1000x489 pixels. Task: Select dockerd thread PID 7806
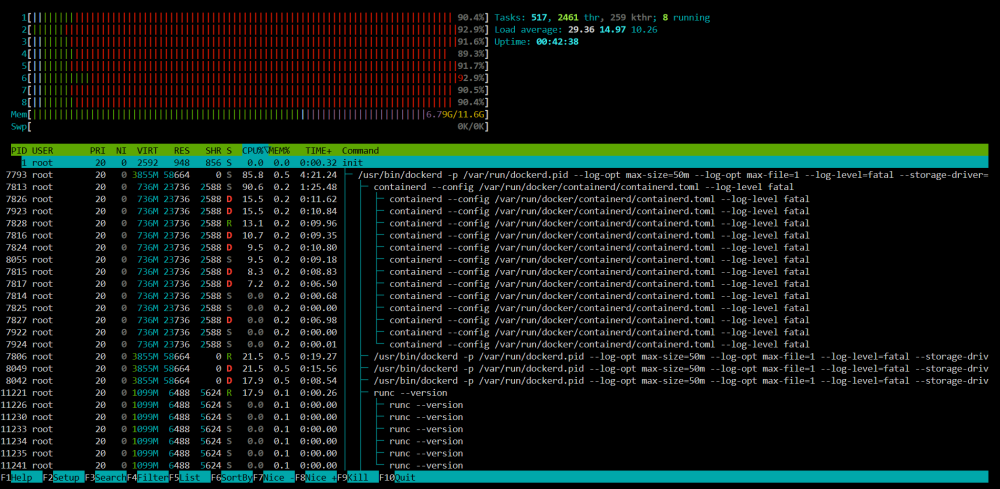(494, 356)
